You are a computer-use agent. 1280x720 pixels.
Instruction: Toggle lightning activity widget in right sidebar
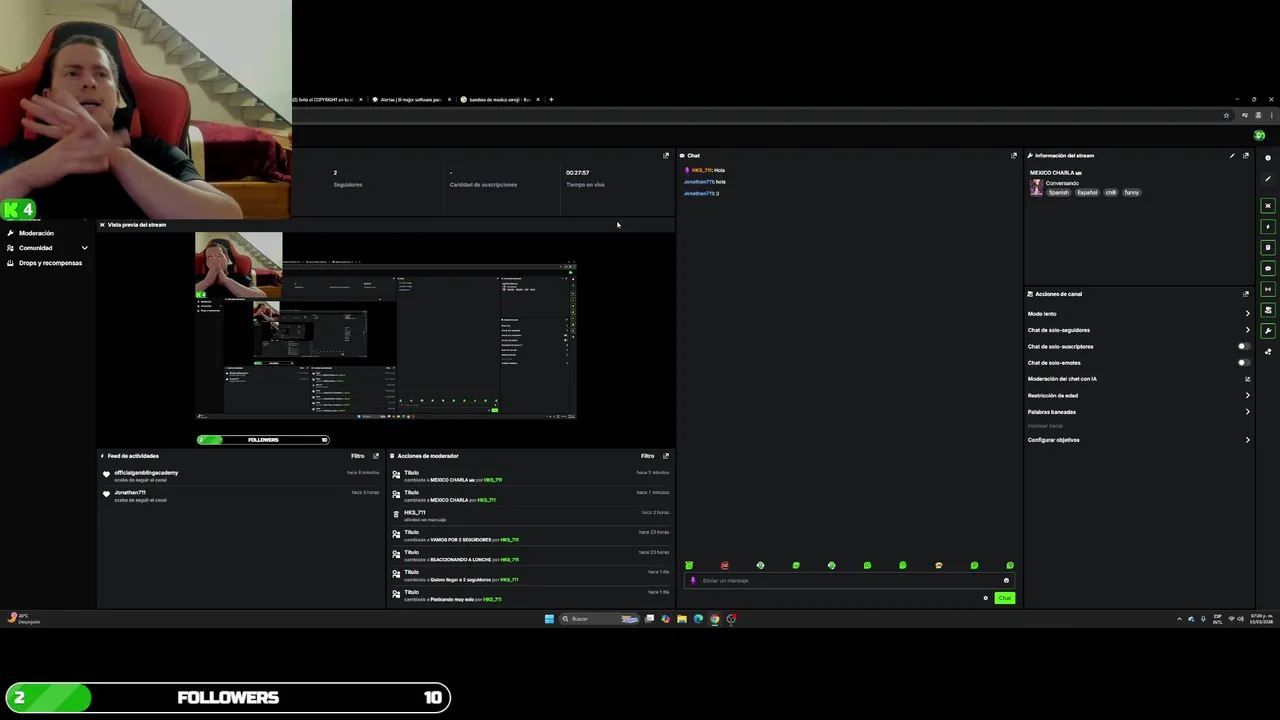1268,227
